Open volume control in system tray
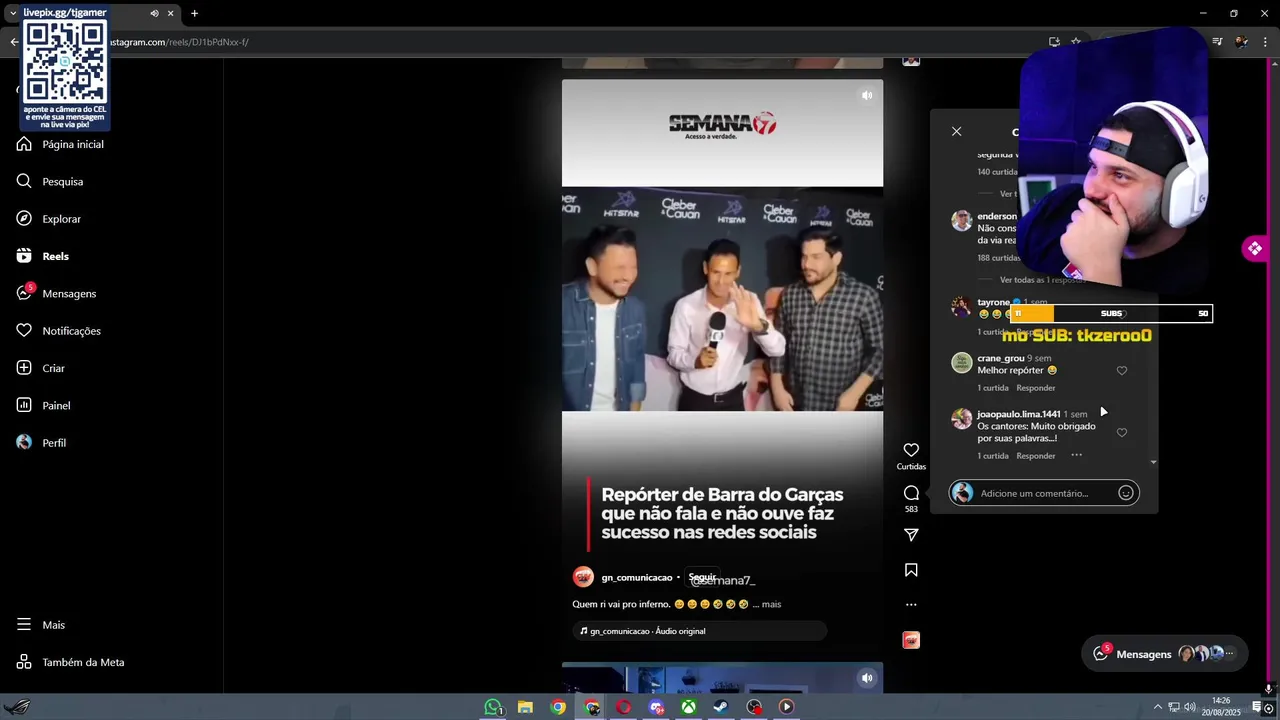Viewport: 1280px width, 720px height. click(x=1192, y=707)
